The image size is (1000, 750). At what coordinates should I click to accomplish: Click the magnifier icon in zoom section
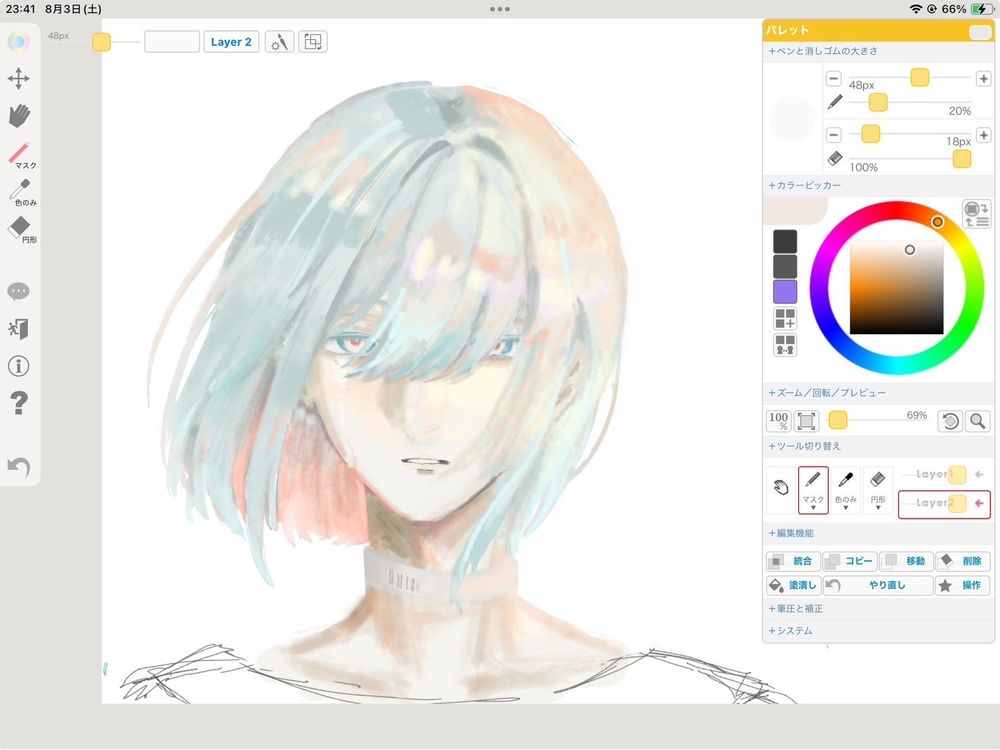tap(977, 421)
